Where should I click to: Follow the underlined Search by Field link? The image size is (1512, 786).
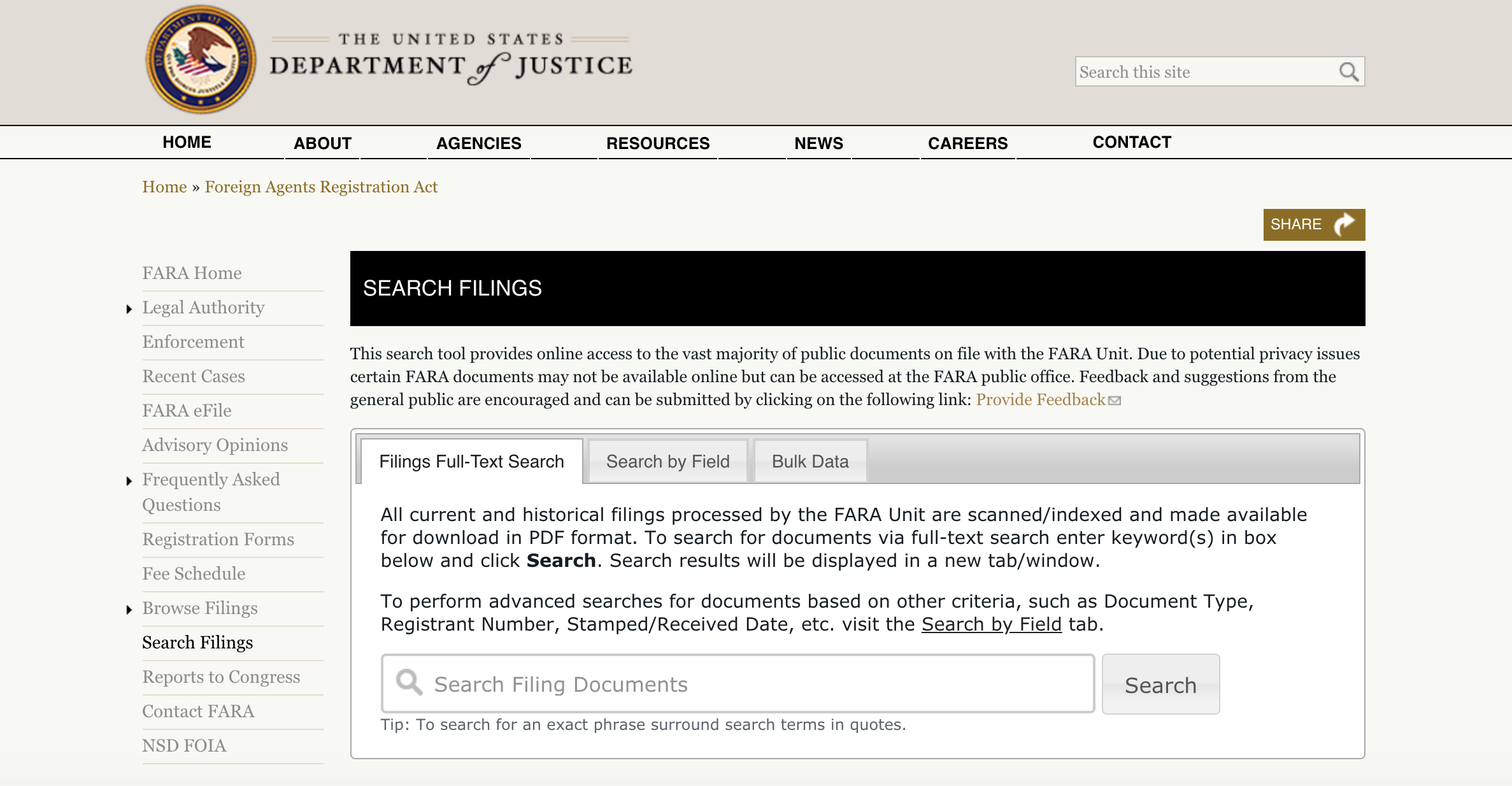pyautogui.click(x=991, y=624)
